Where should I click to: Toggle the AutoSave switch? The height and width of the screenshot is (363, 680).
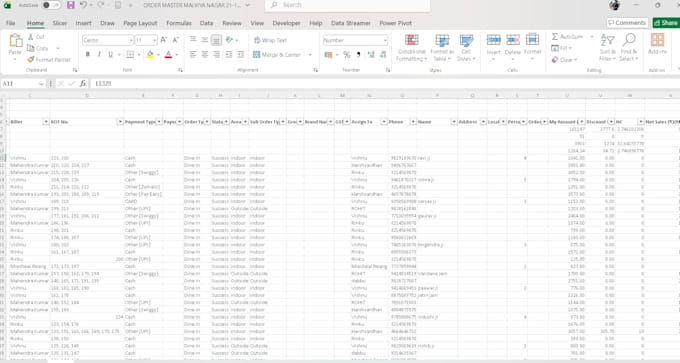[x=52, y=5]
